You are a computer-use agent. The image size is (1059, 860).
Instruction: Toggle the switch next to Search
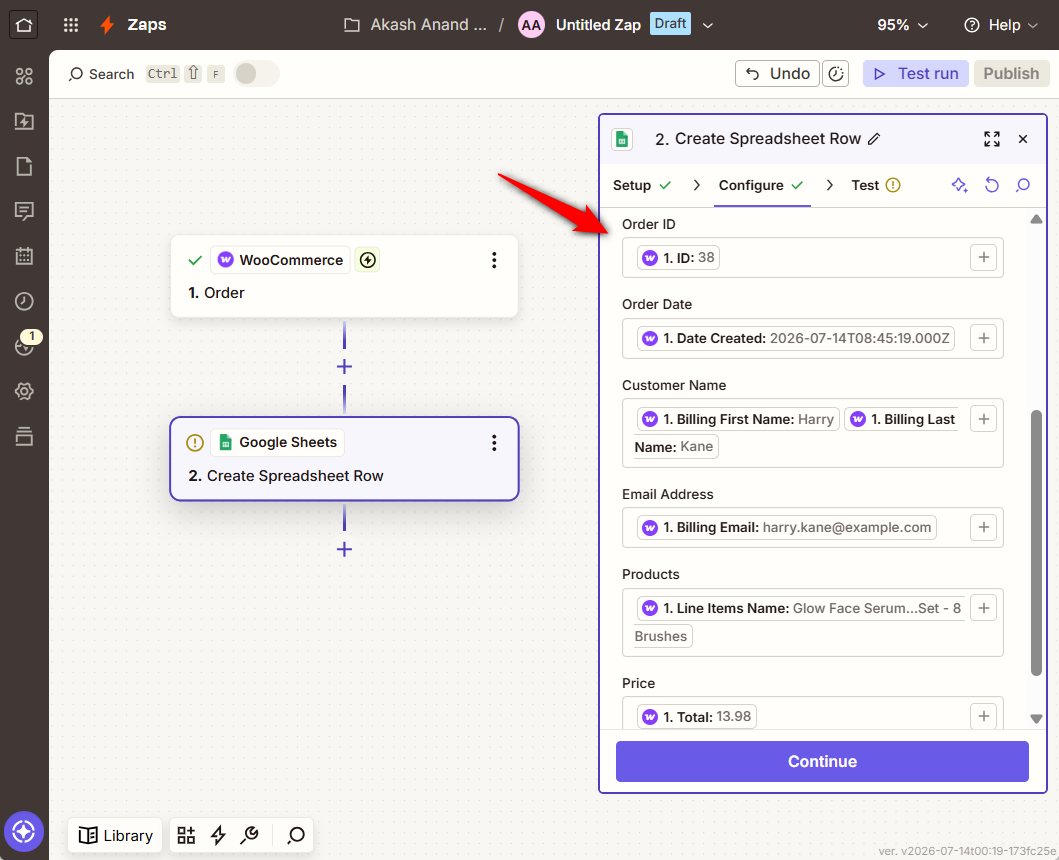[256, 74]
